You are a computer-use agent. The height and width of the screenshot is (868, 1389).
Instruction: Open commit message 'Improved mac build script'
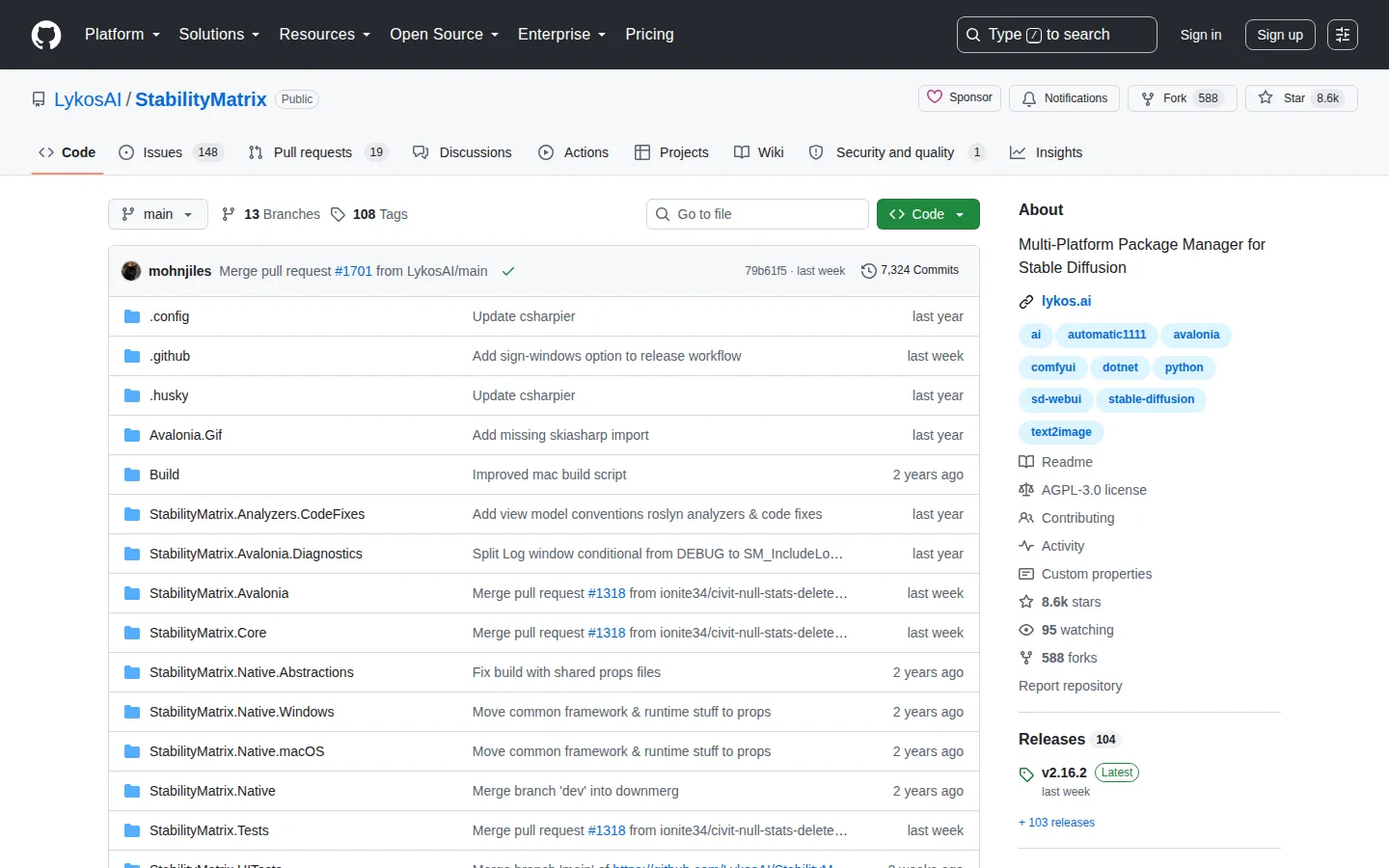[x=549, y=475]
